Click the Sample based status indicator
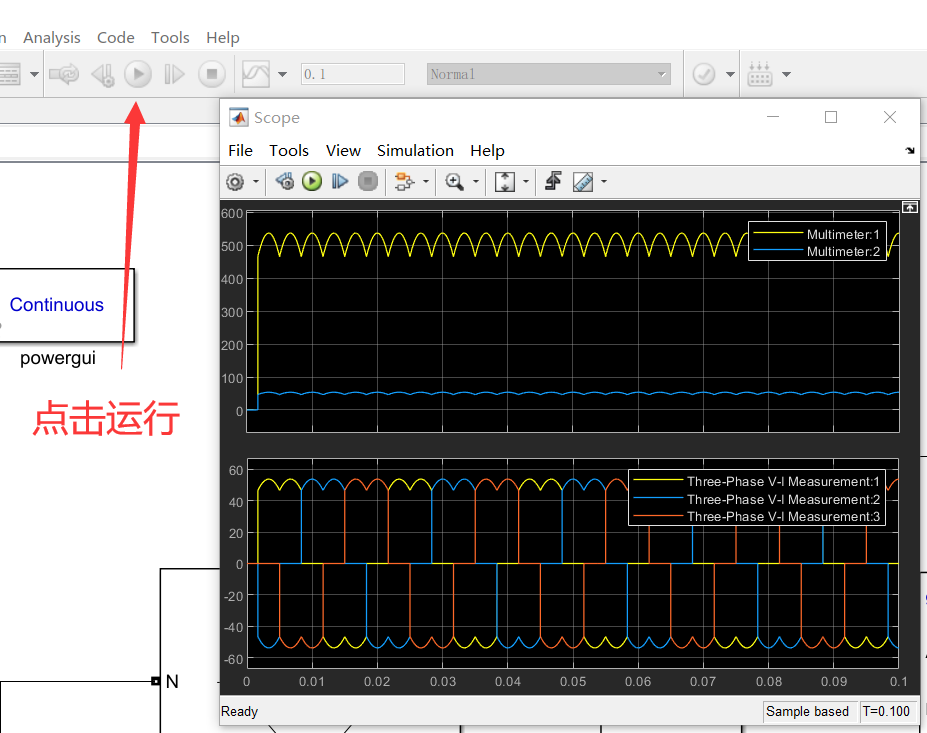This screenshot has height=733, width=927. [808, 711]
